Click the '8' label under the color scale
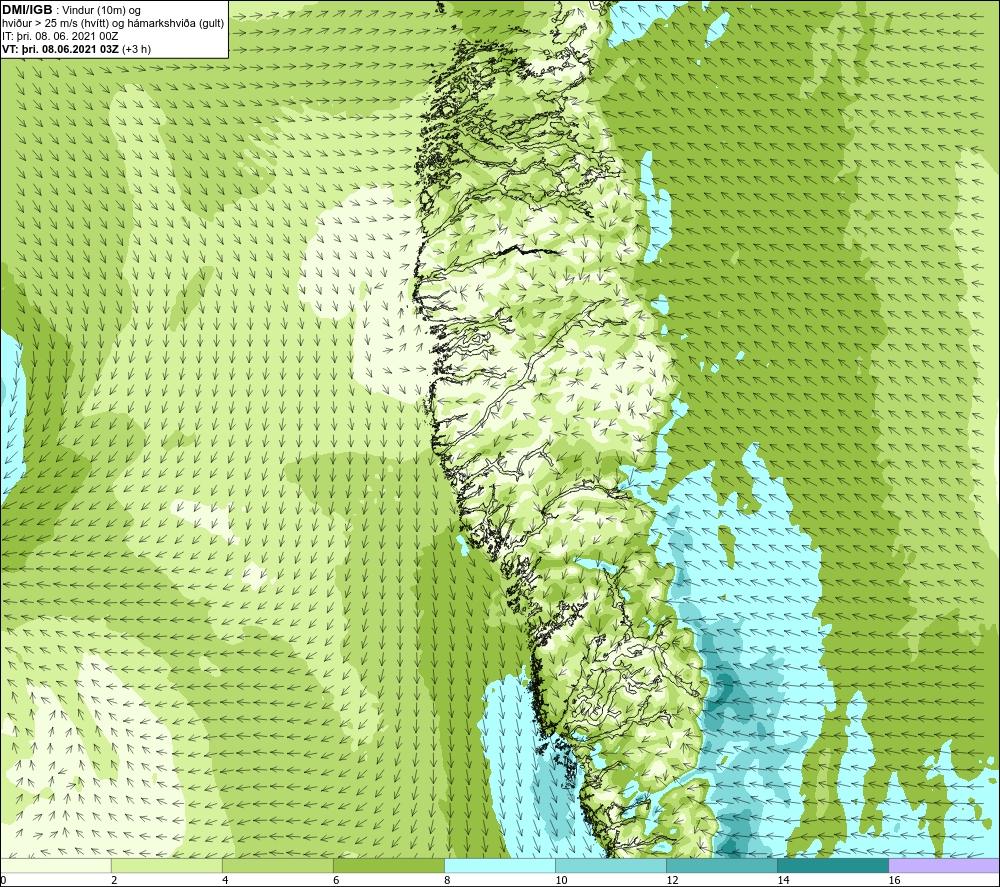1000x887 pixels. tap(447, 881)
